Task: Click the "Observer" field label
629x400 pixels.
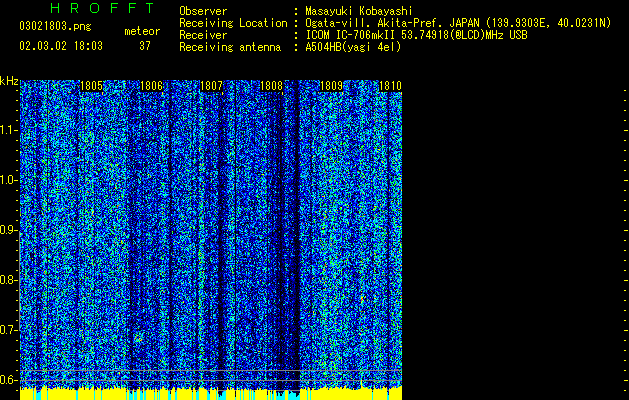Action: pyautogui.click(x=203, y=11)
